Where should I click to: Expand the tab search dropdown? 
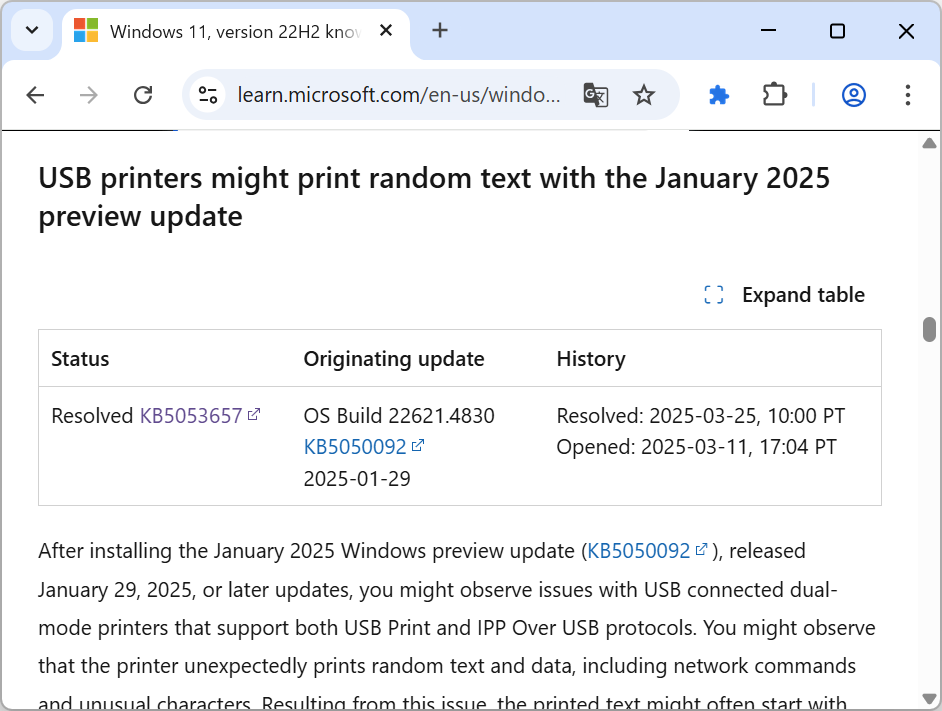(32, 31)
